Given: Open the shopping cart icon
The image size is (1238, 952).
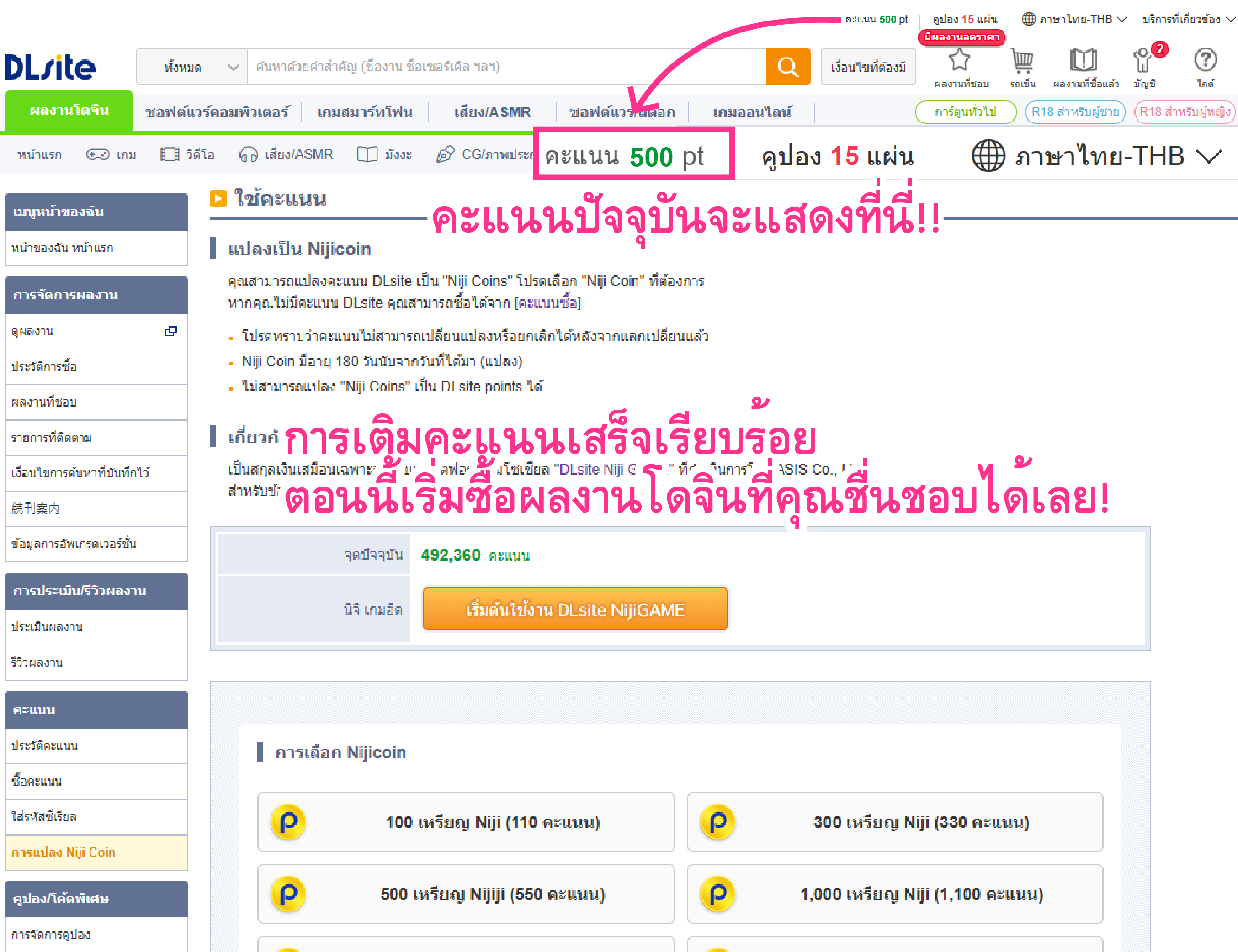Looking at the screenshot, I should click(x=1022, y=61).
